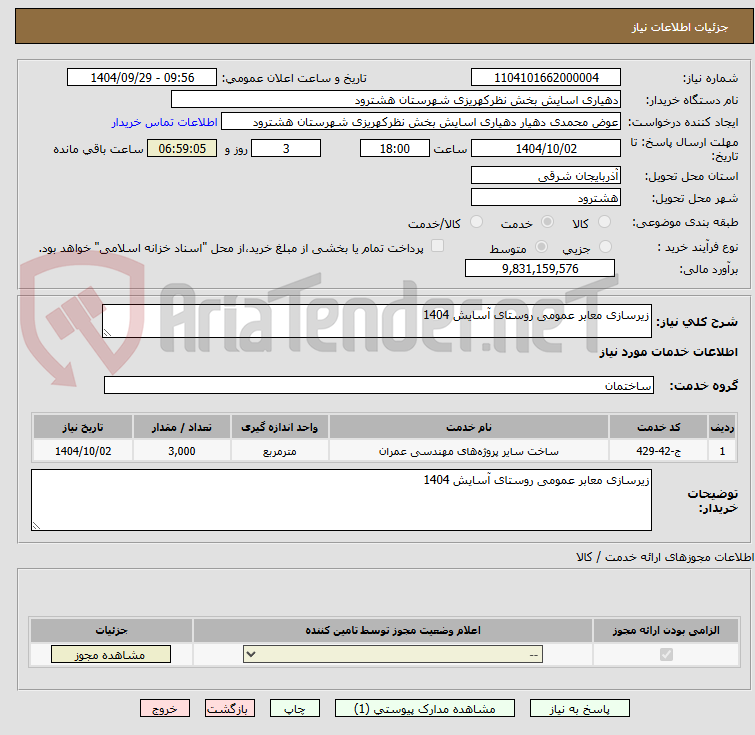Click the ردیف column header
Viewport: 755px width, 735px height.
point(722,427)
